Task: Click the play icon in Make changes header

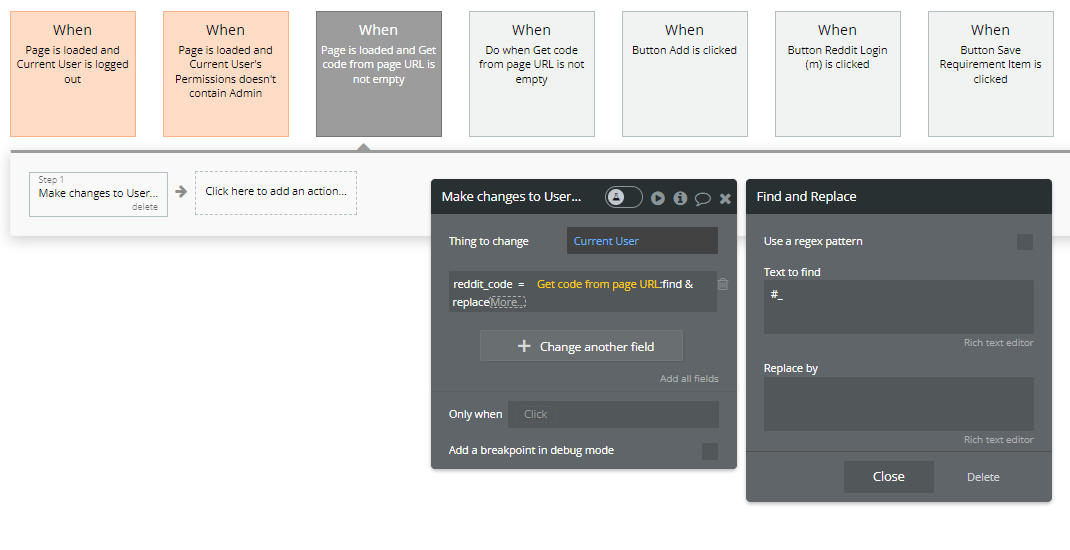Action: (x=658, y=198)
